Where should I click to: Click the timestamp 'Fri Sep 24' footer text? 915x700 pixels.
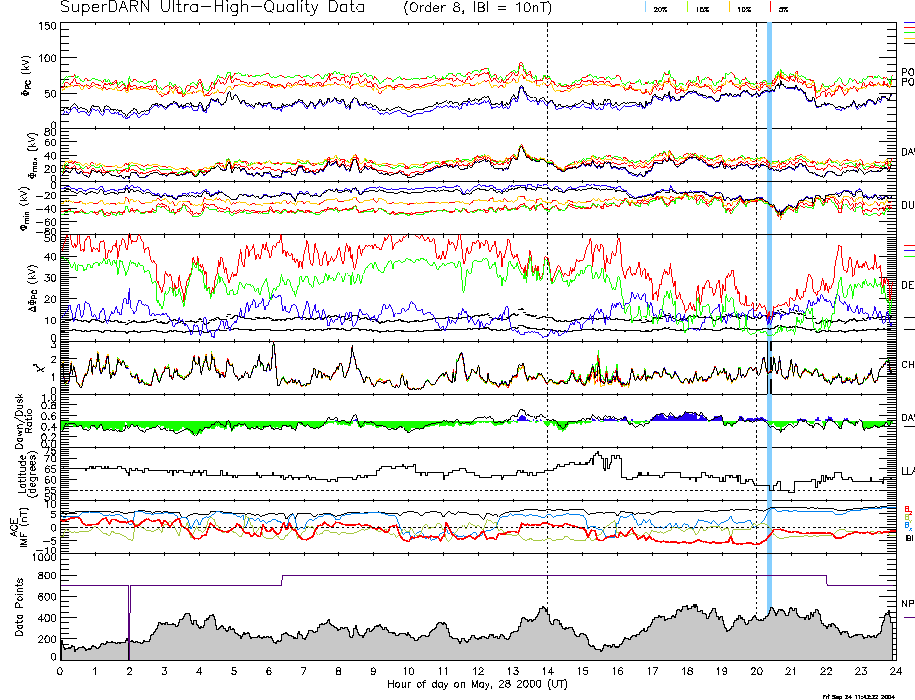click(x=858, y=696)
